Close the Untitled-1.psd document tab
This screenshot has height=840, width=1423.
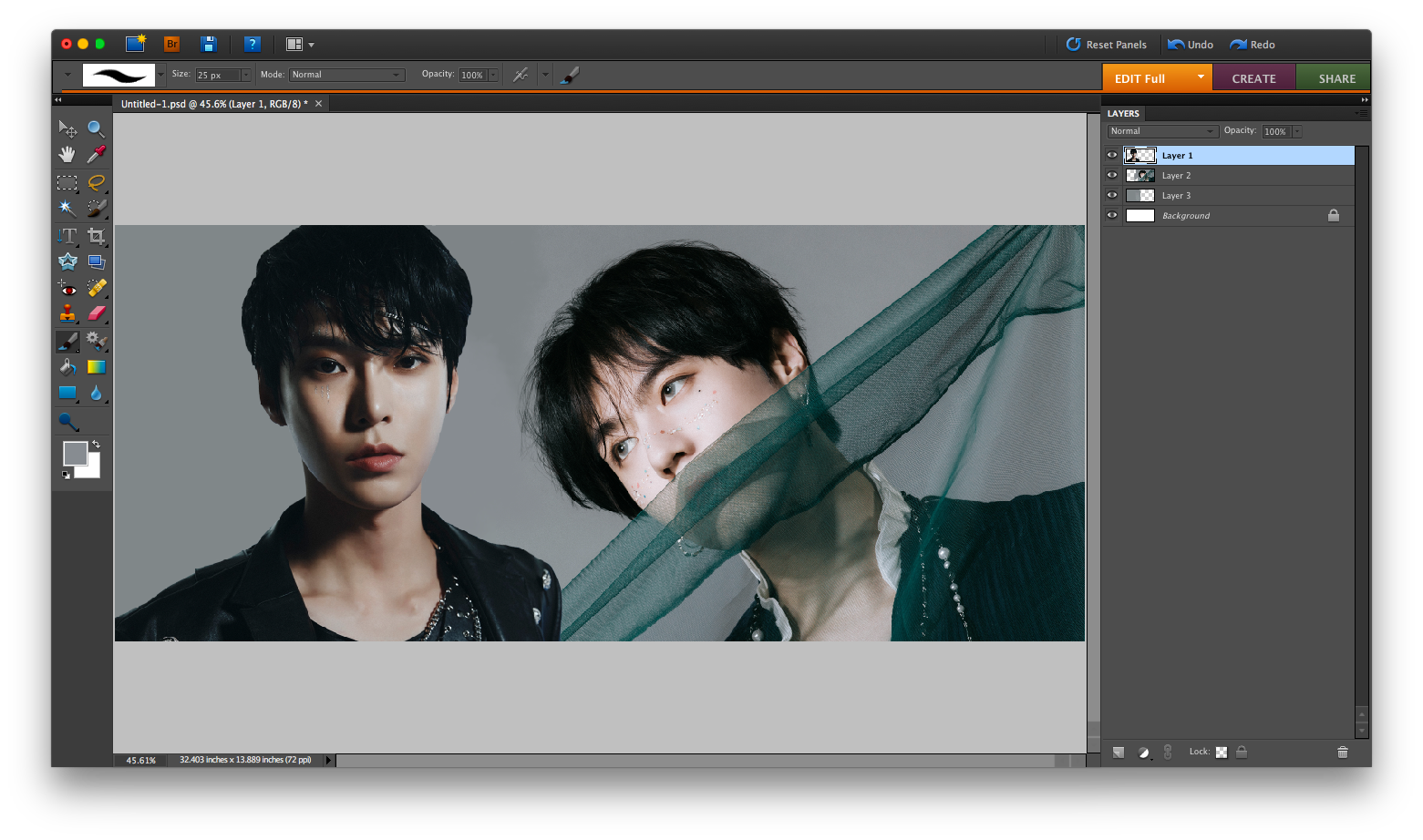[x=318, y=104]
